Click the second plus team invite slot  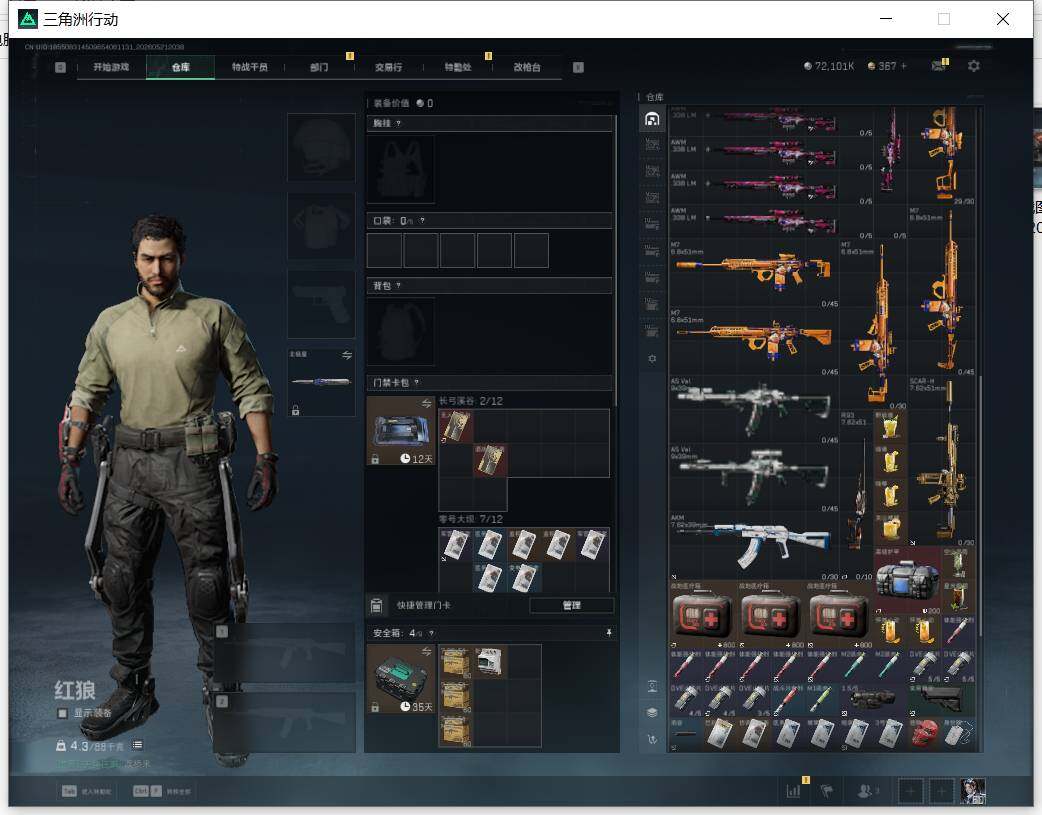942,790
